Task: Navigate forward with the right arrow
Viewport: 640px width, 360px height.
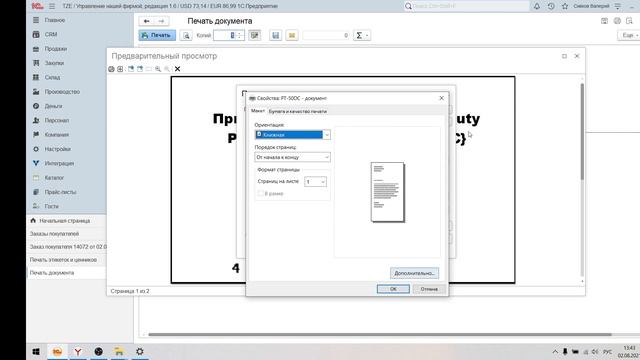Action: point(162,21)
